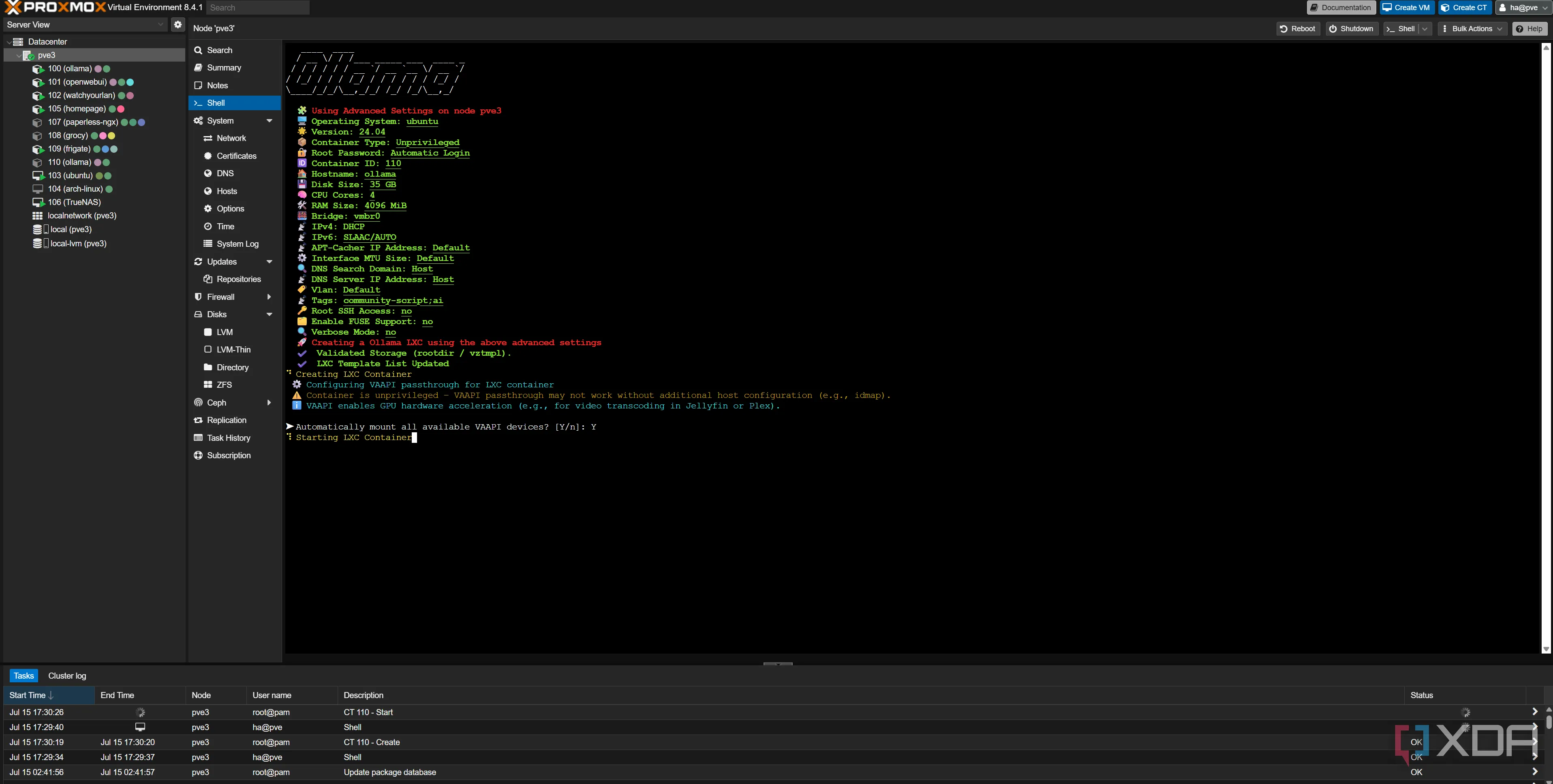Open localnetwork (pve3) entry
The image size is (1553, 784).
pyautogui.click(x=82, y=216)
